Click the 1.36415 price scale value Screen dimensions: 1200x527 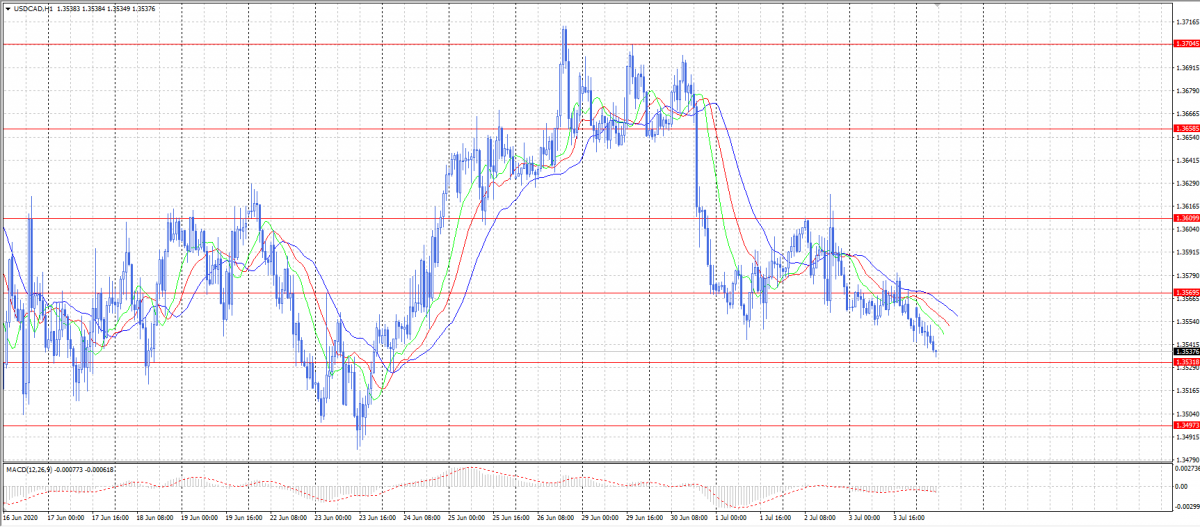click(x=1188, y=160)
